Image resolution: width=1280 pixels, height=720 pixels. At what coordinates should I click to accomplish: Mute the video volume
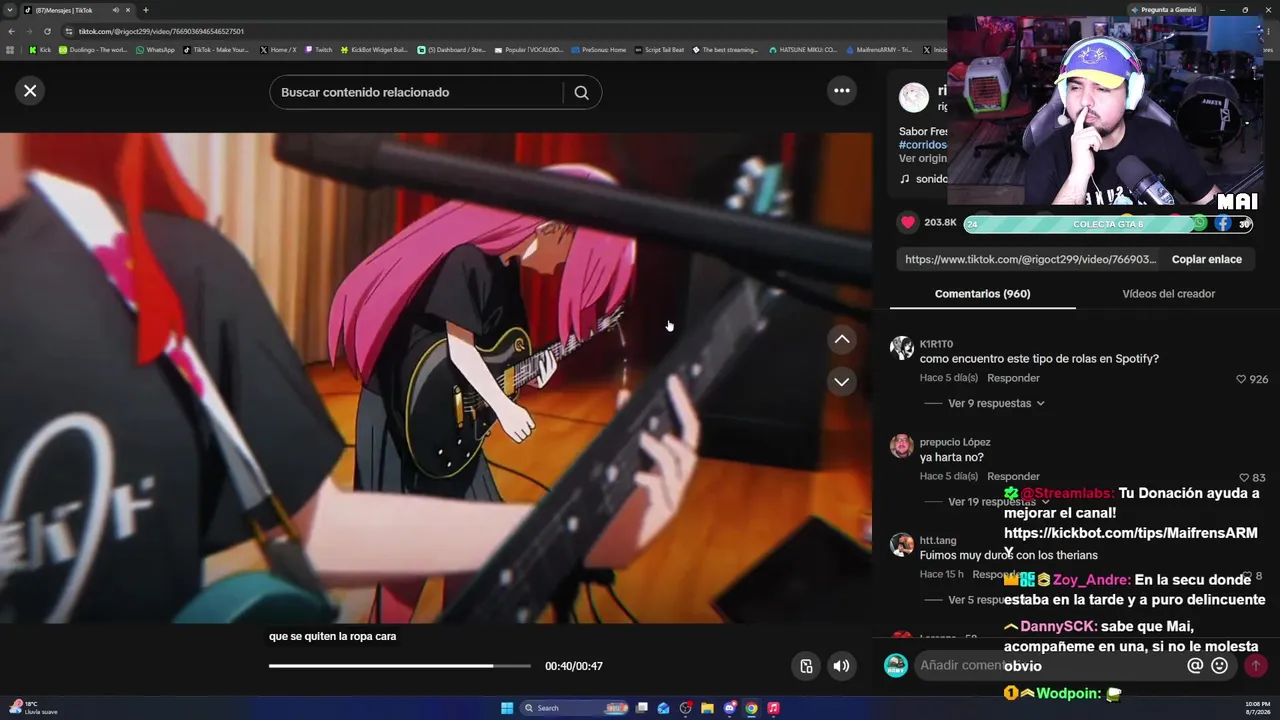click(842, 666)
